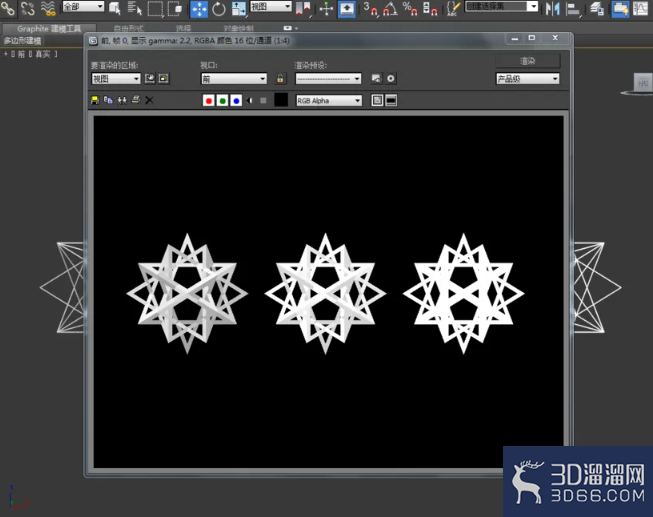
Task: Click the + viewport general label
Action: point(6,54)
